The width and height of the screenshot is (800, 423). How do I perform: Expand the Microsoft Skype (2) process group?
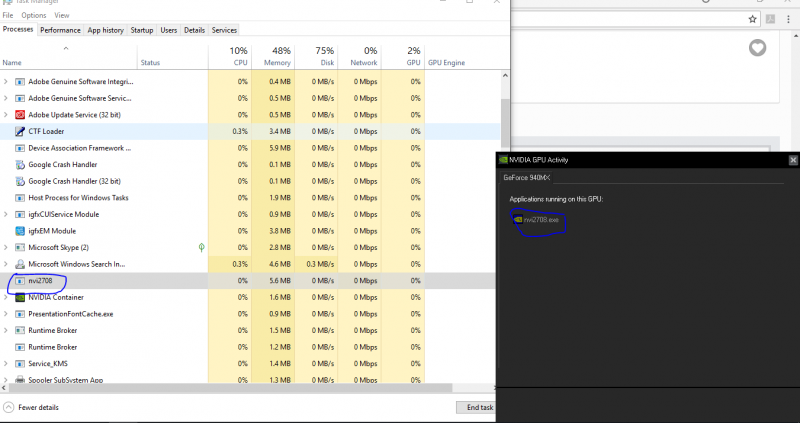point(7,247)
